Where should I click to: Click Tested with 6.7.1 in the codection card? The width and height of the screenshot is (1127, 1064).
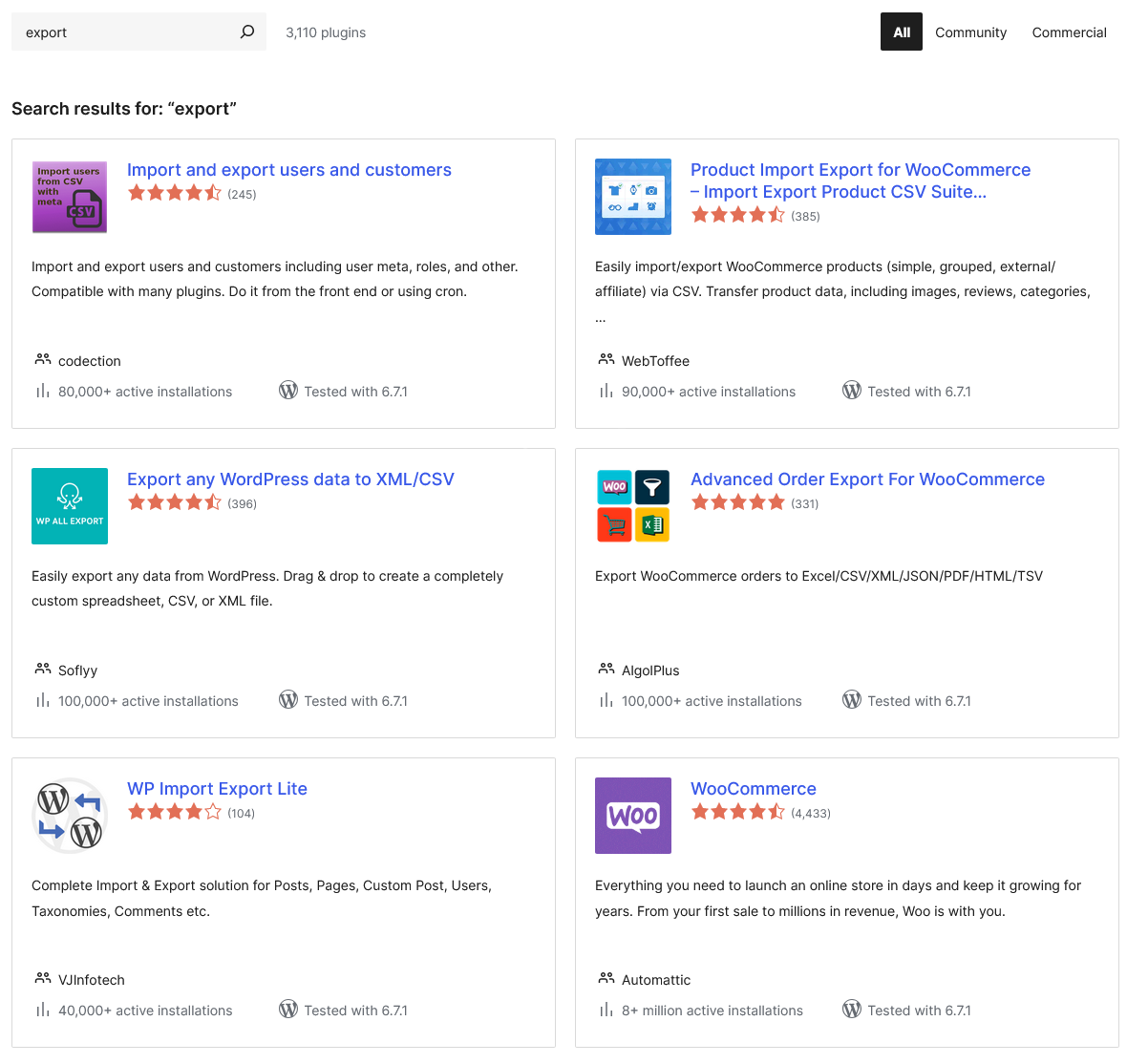click(356, 392)
